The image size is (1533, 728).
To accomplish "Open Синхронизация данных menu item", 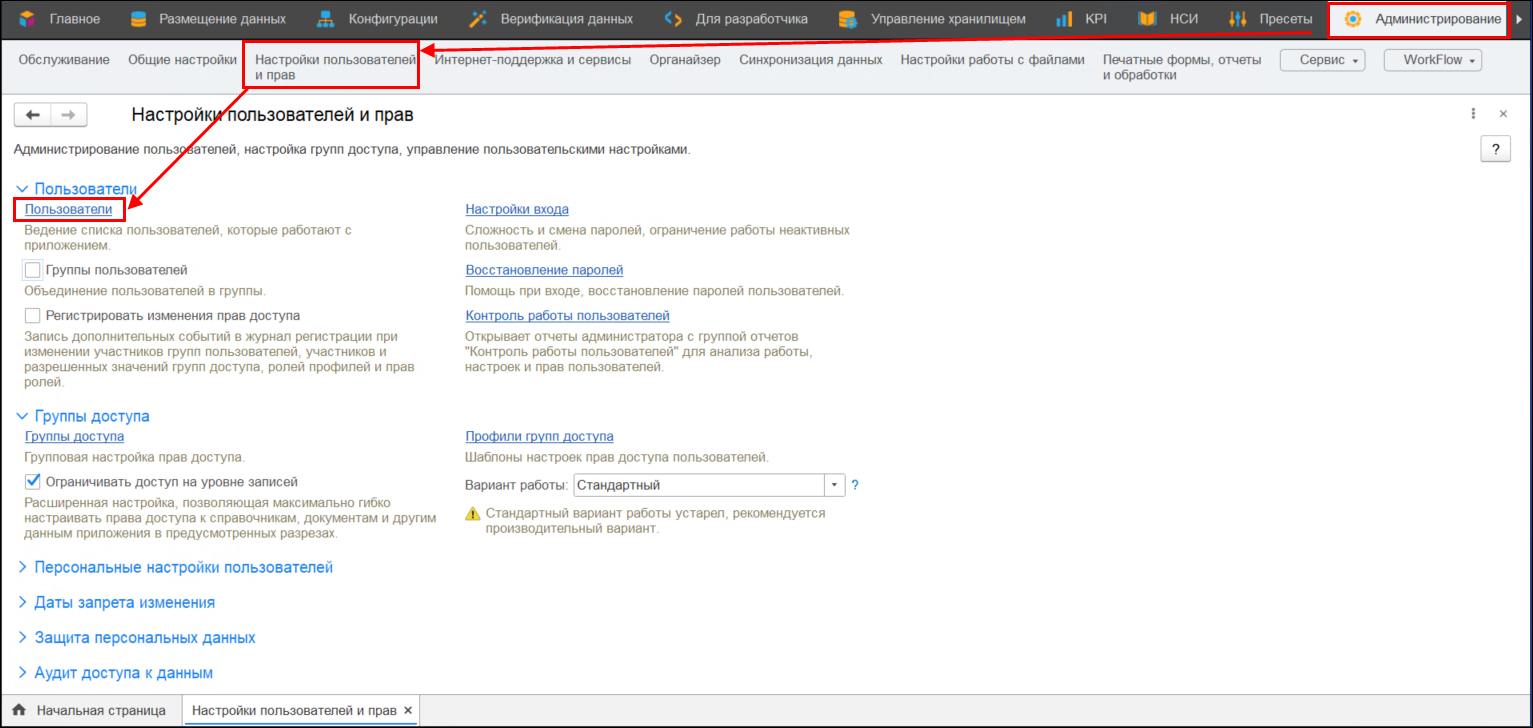I will (811, 60).
